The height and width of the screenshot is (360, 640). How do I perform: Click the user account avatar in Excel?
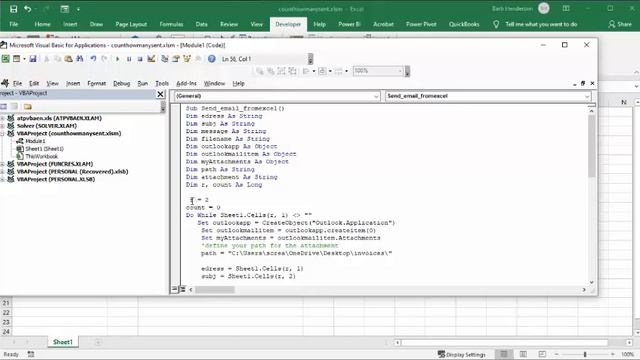(544, 9)
